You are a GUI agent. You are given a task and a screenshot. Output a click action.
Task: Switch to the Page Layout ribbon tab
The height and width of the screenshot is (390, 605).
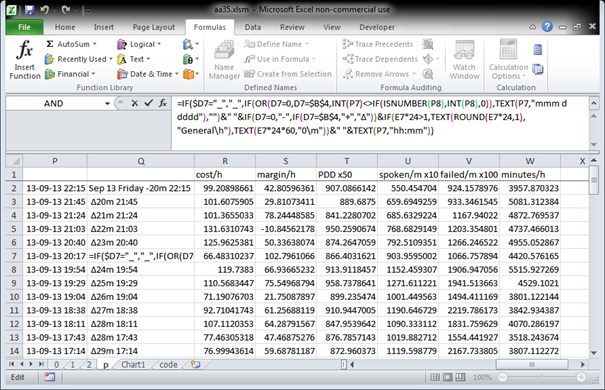coord(154,27)
